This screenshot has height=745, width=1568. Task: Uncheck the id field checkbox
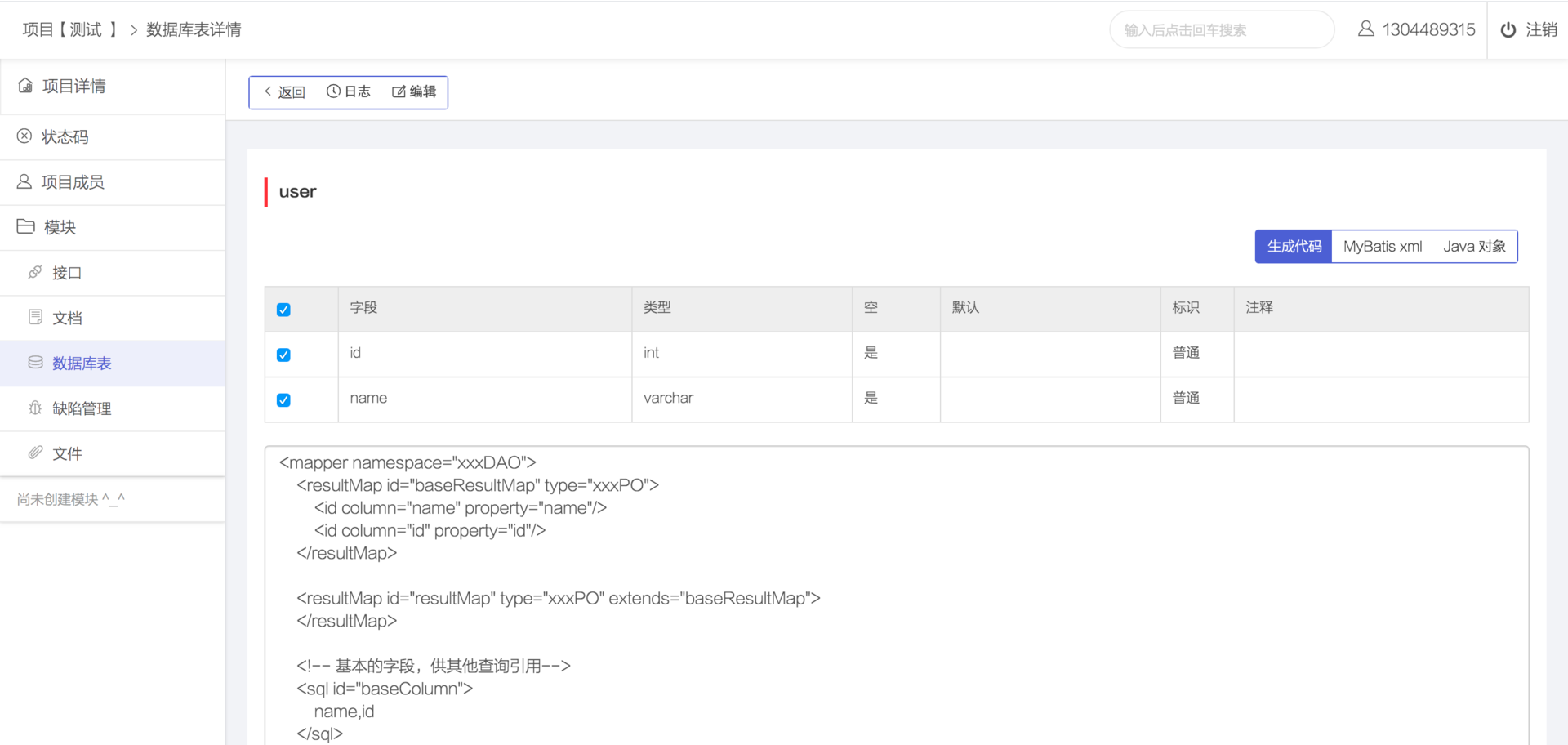click(283, 355)
